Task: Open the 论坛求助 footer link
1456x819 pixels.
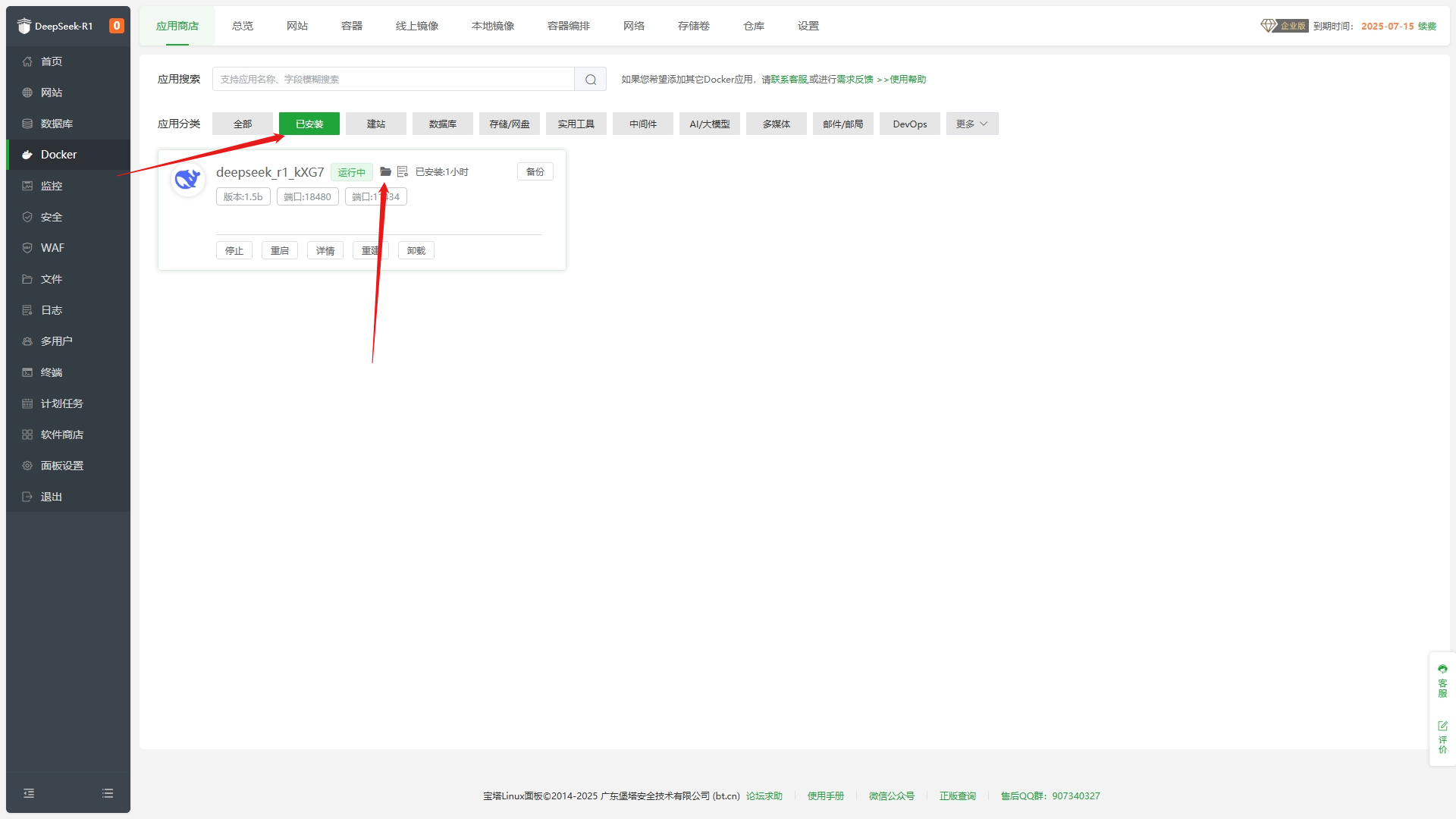Action: (x=764, y=796)
